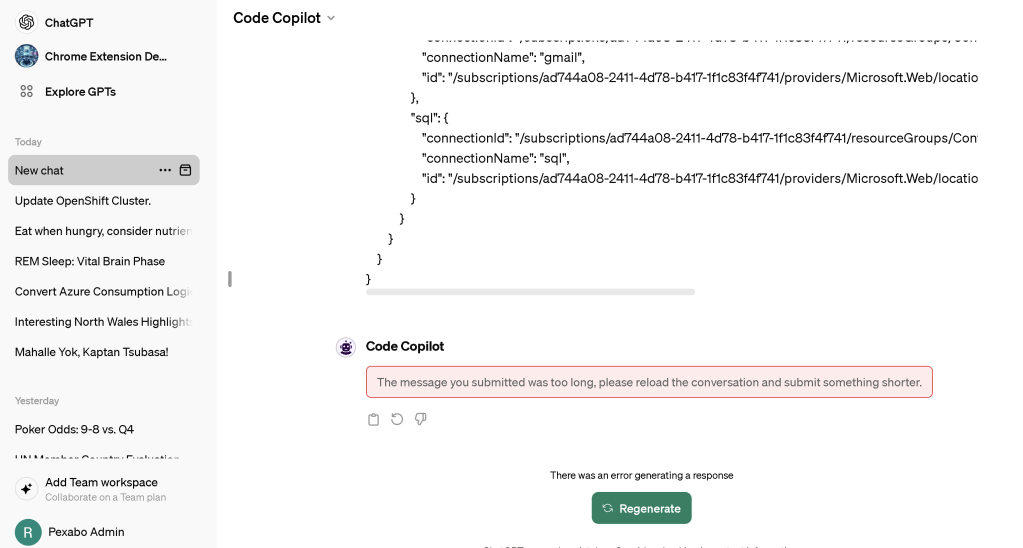Click the Yesterday section header
Image resolution: width=1023 pixels, height=548 pixels.
point(37,401)
